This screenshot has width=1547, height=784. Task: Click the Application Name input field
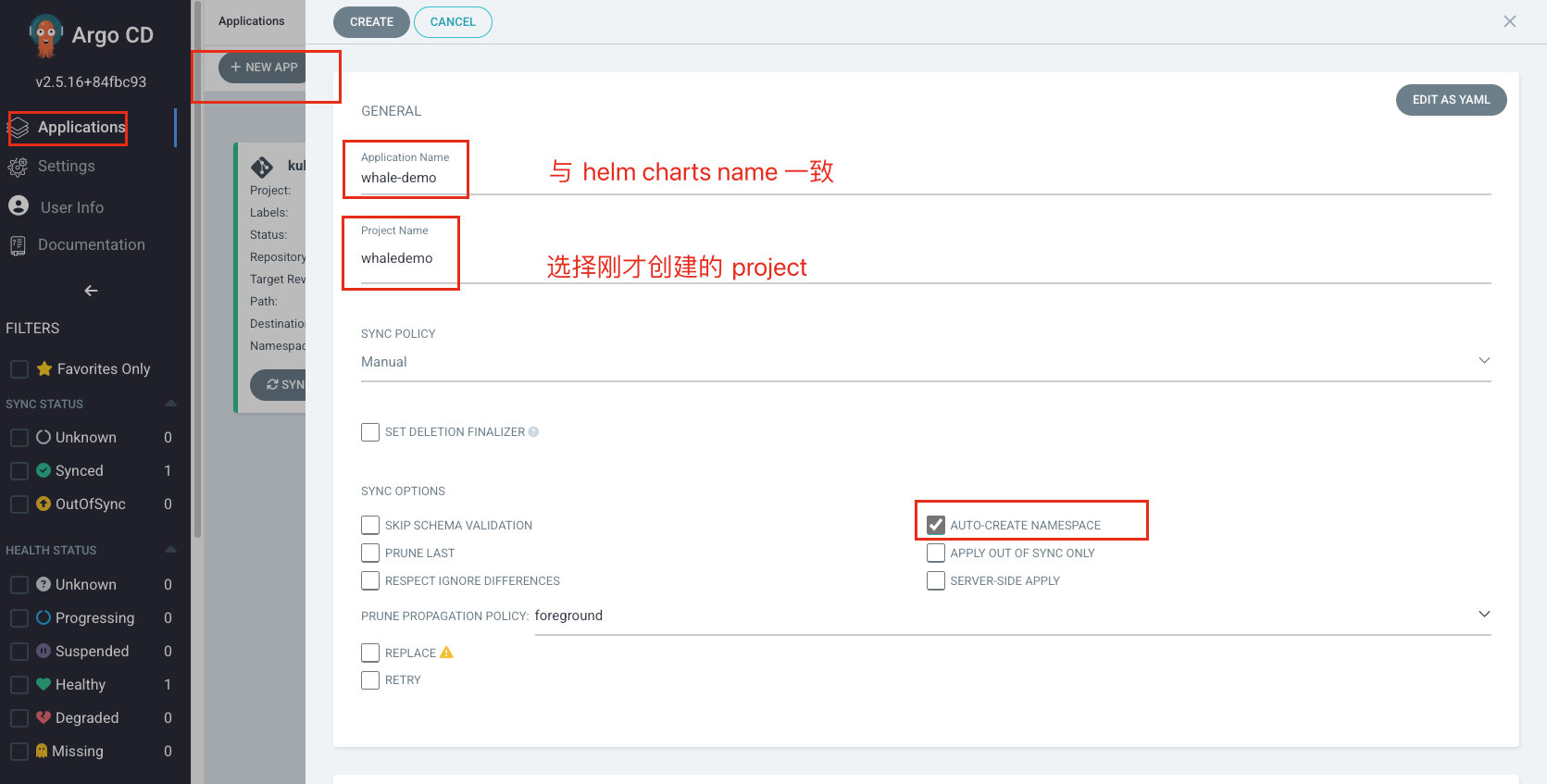pyautogui.click(x=926, y=178)
